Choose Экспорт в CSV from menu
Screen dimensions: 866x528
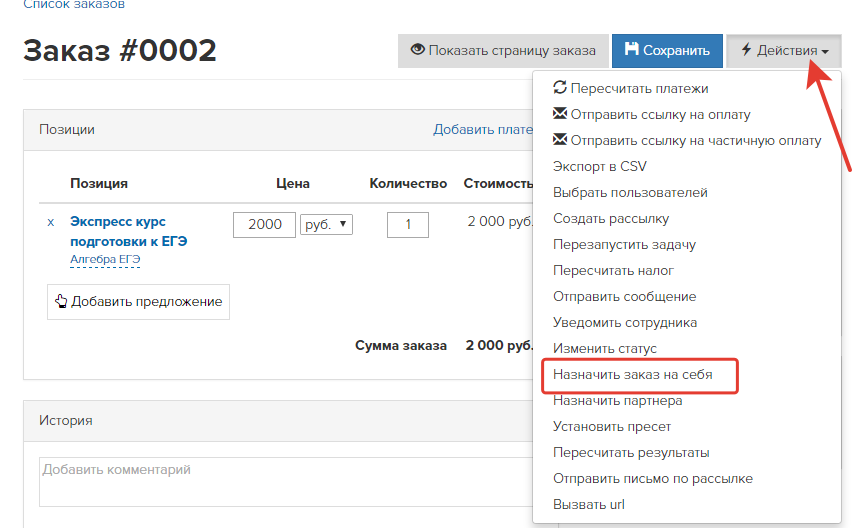pyautogui.click(x=600, y=166)
